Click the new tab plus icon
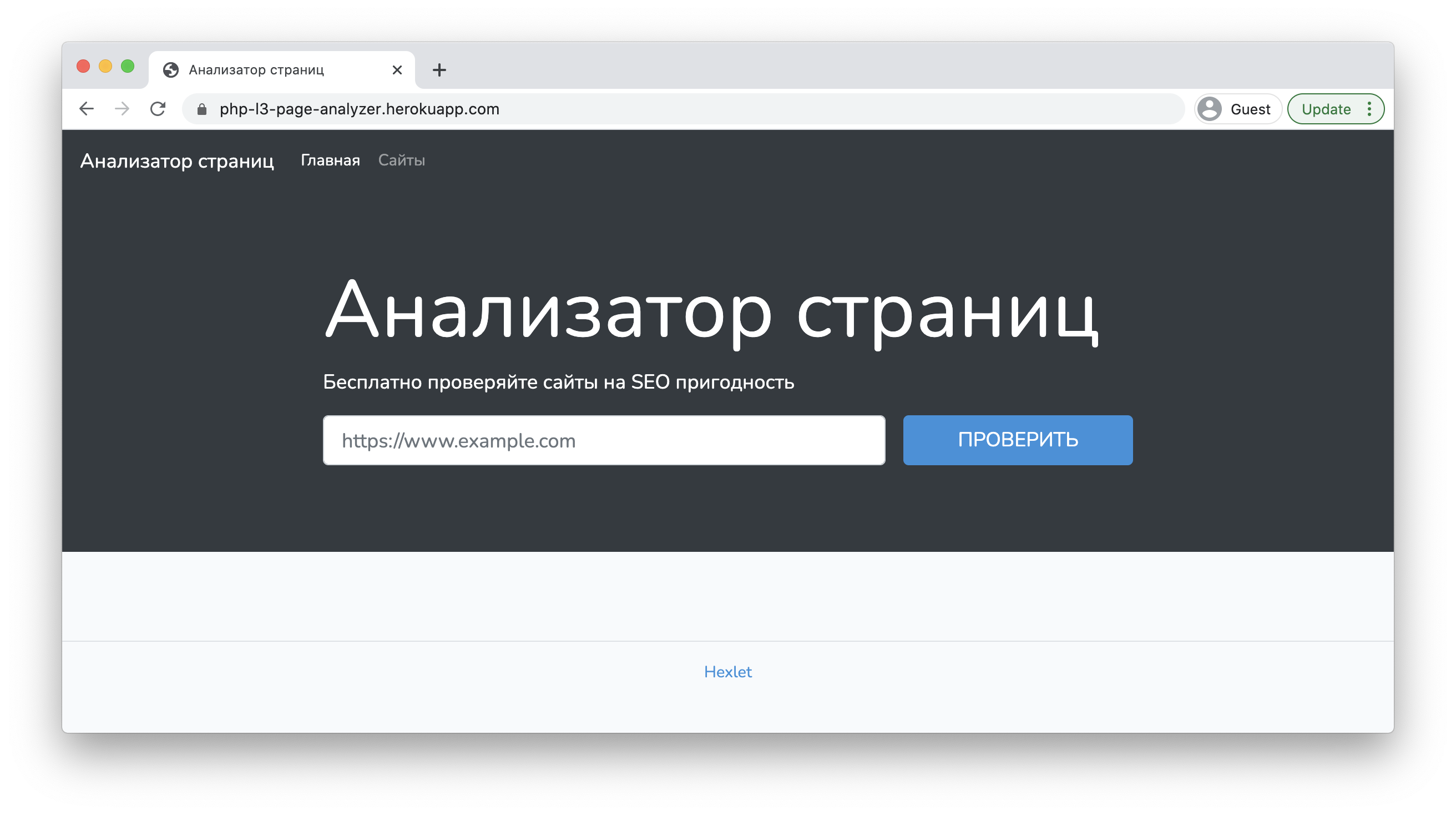This screenshot has width=1456, height=815. (x=439, y=69)
